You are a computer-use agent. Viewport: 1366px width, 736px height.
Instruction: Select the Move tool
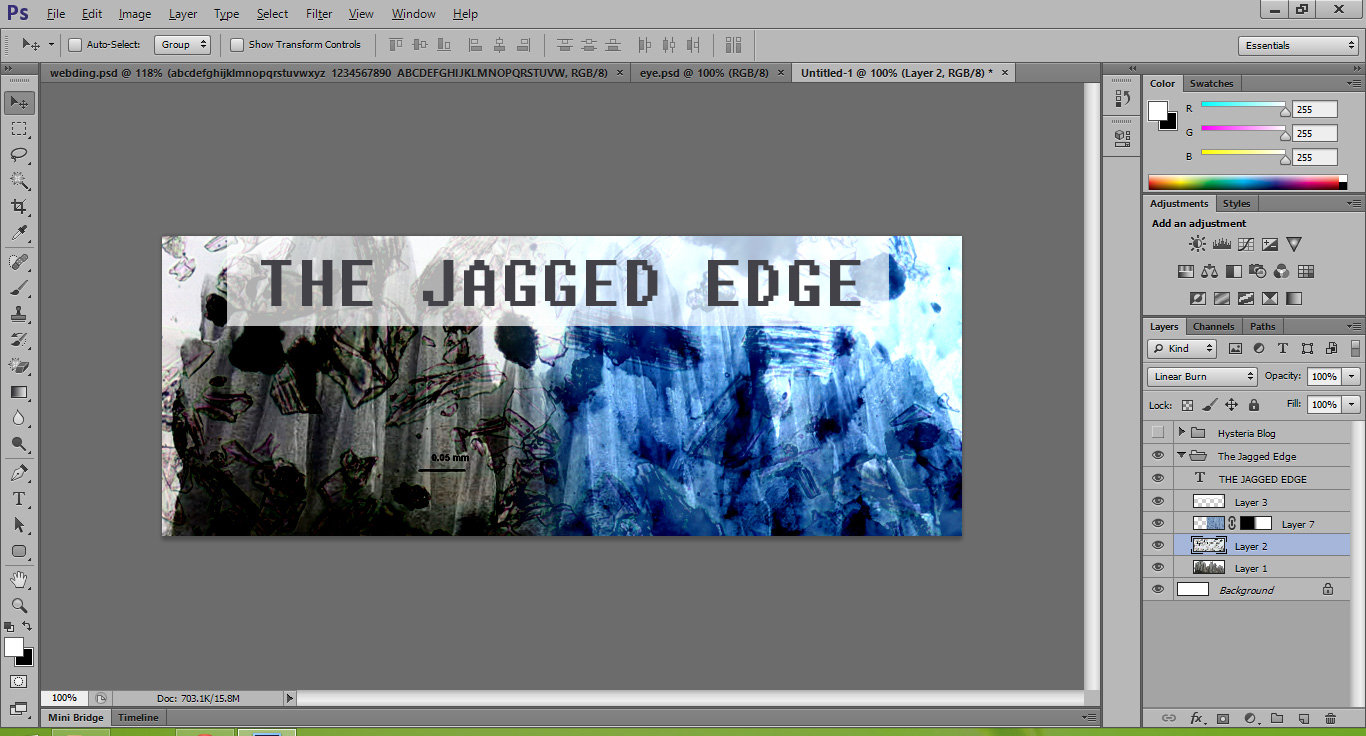click(x=19, y=102)
